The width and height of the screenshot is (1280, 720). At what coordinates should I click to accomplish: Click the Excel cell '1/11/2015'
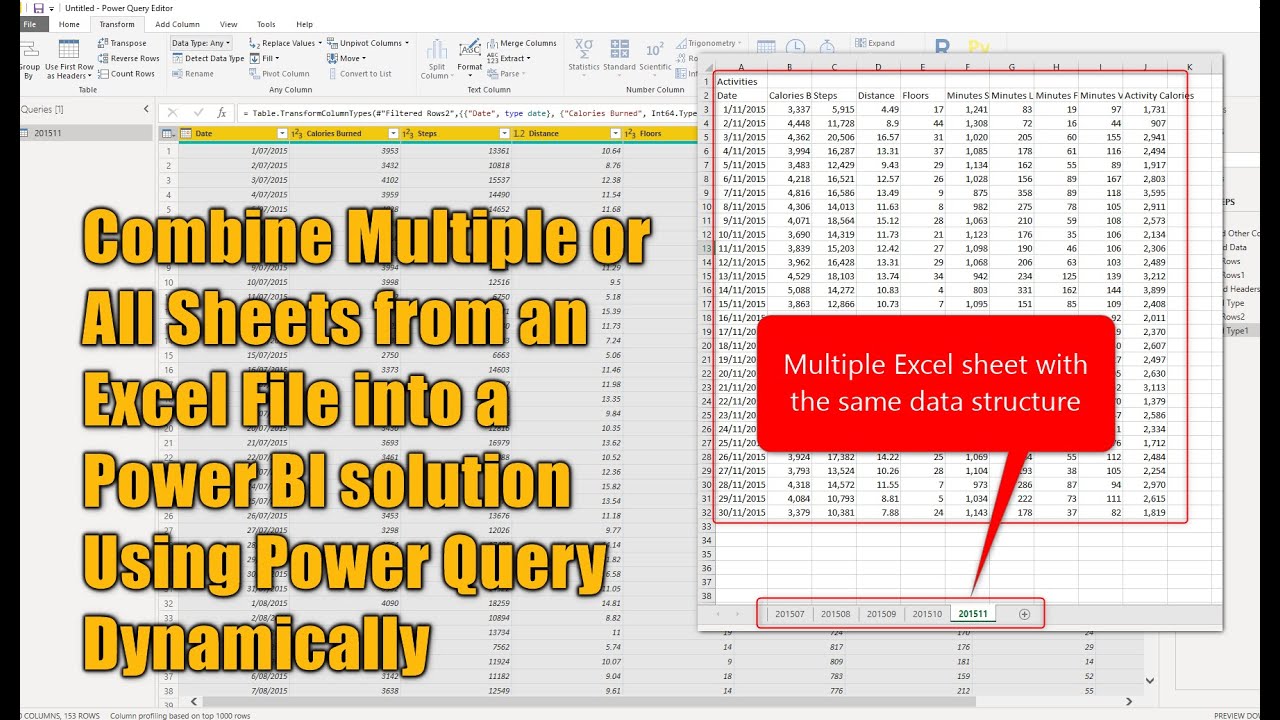point(741,110)
